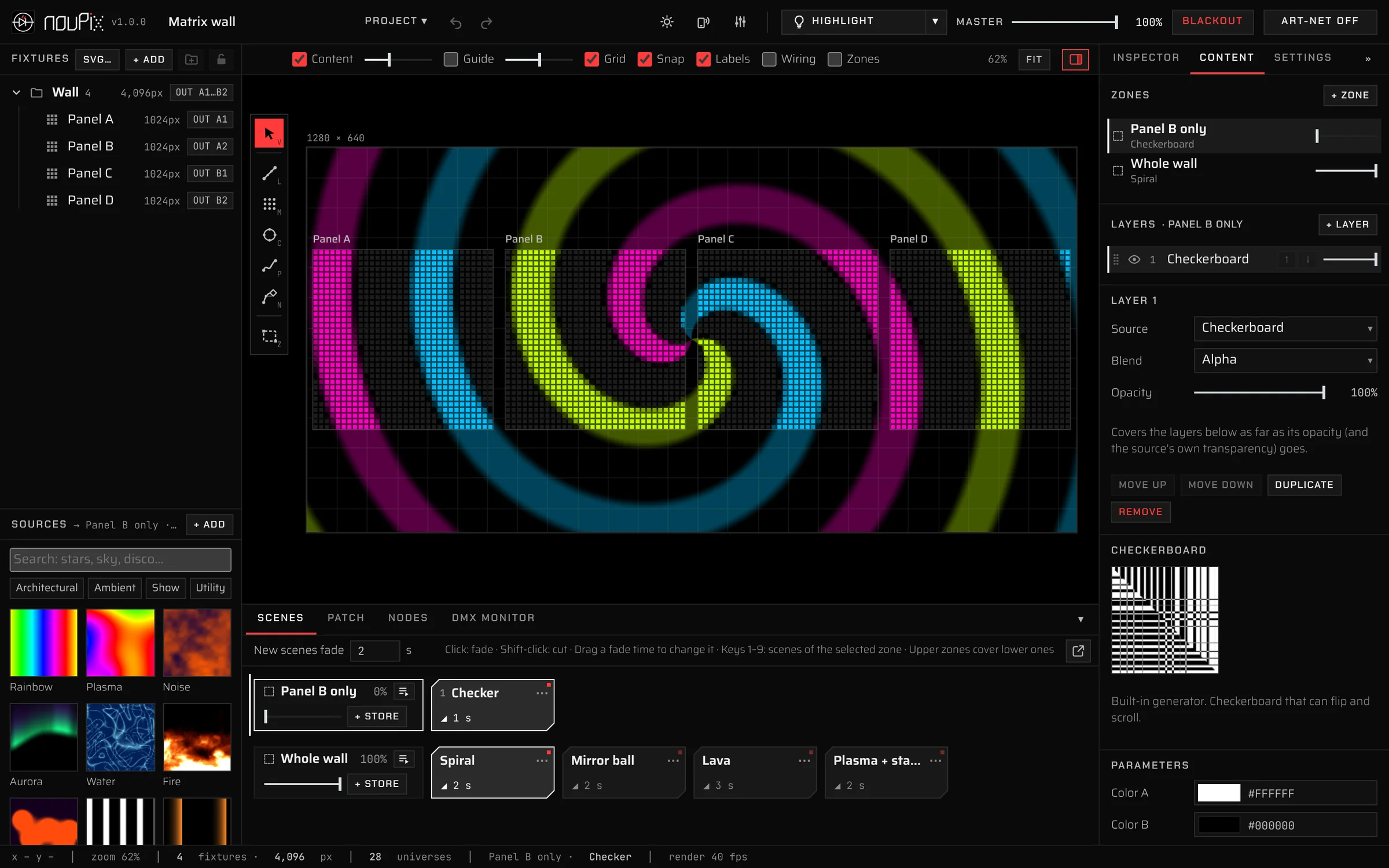Enable the Guide checkbox

pos(451,59)
